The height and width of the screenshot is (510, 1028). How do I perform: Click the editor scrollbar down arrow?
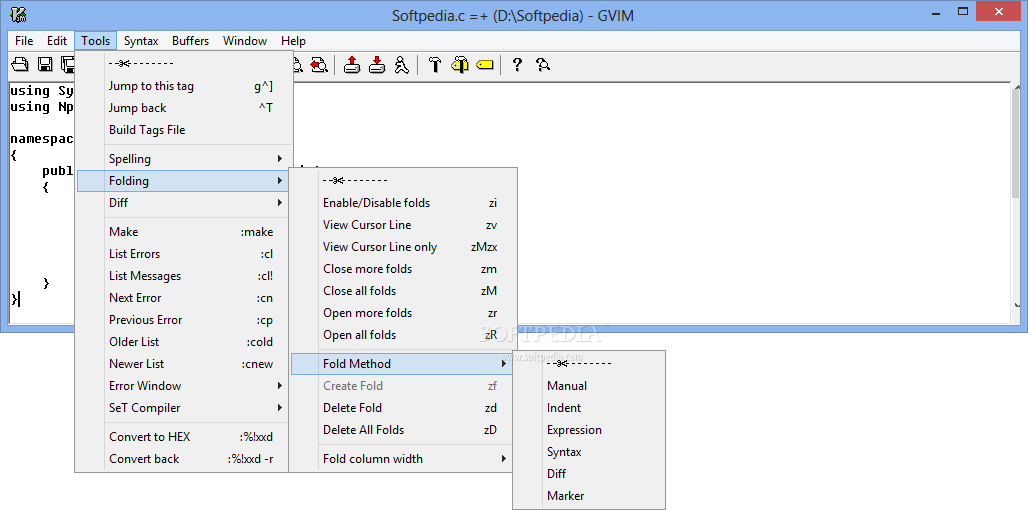click(x=1017, y=305)
